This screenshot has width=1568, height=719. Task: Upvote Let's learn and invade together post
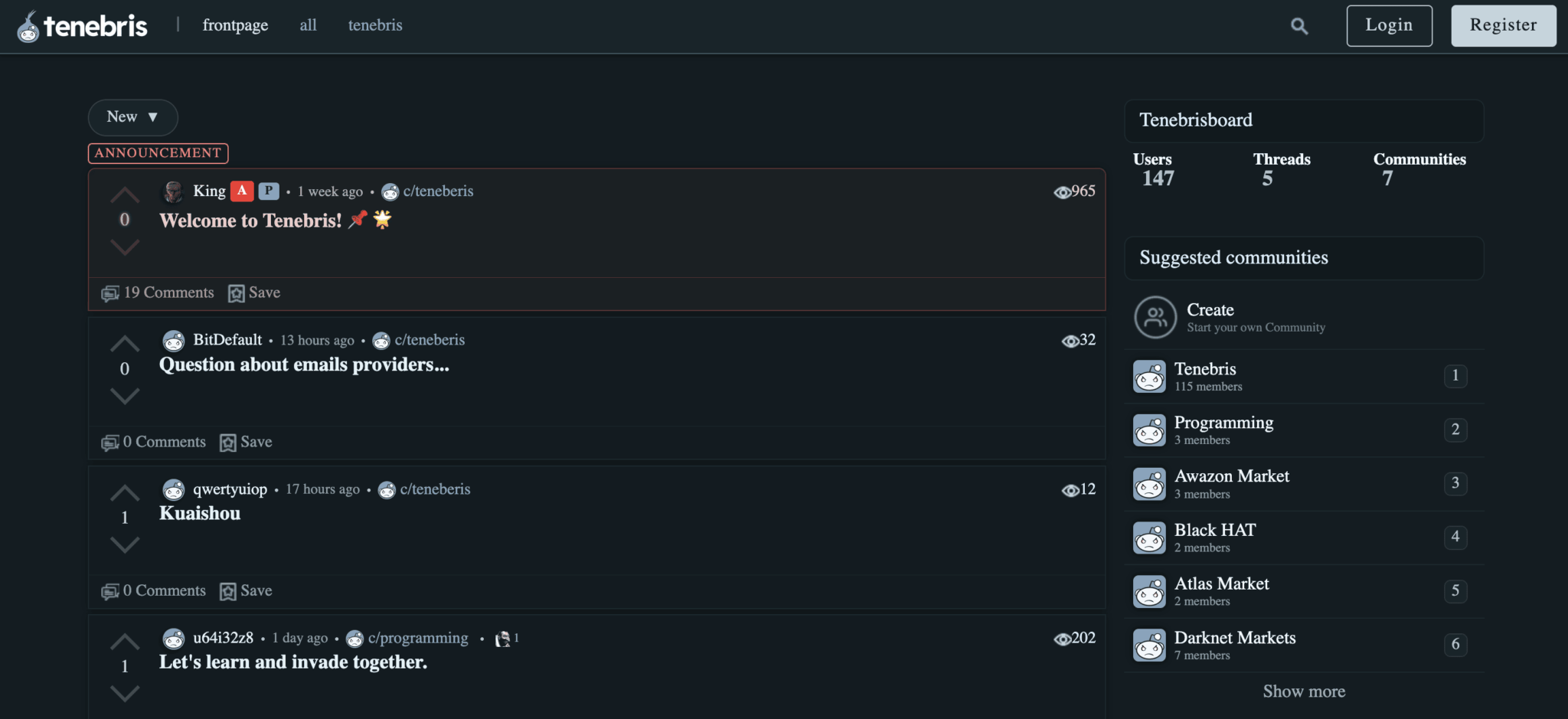(125, 641)
